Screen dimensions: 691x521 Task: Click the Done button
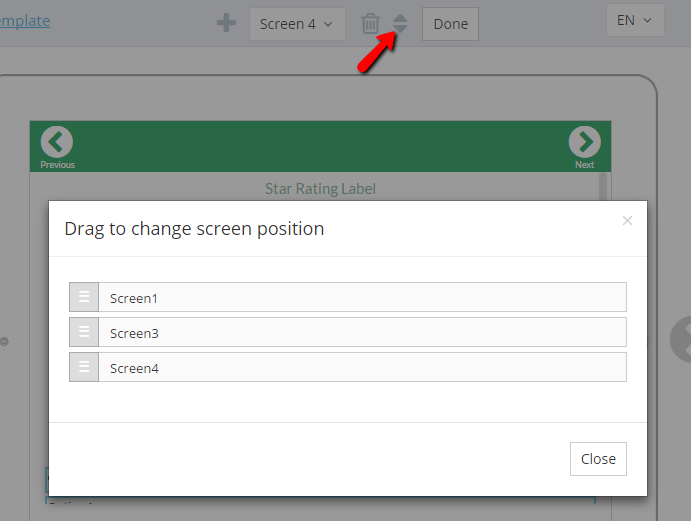450,24
